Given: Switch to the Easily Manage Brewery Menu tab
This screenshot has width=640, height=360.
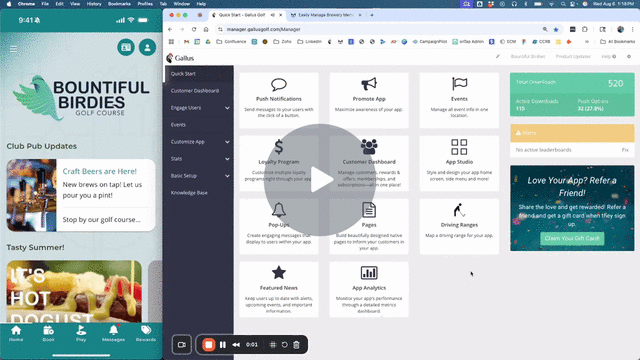Looking at the screenshot, I should [325, 15].
